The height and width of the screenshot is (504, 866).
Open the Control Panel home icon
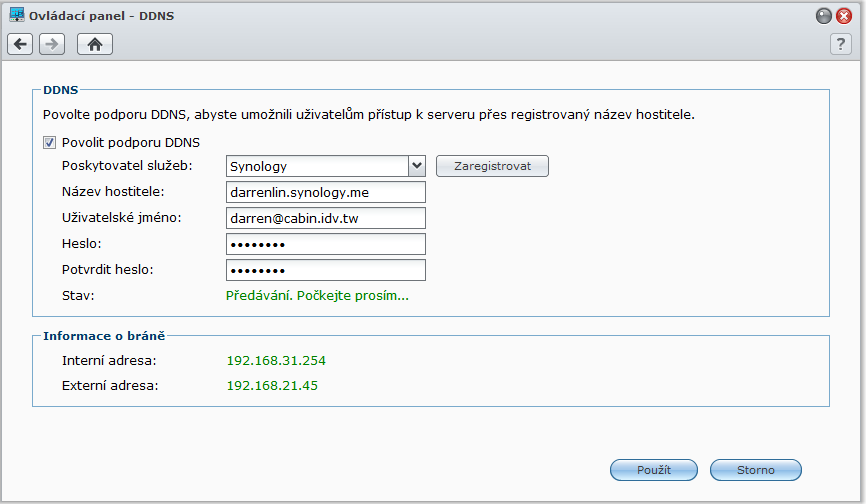tap(95, 44)
